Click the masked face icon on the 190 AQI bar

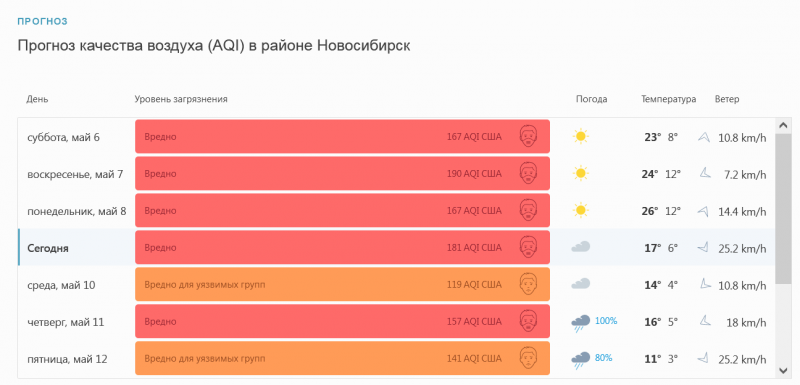point(529,173)
